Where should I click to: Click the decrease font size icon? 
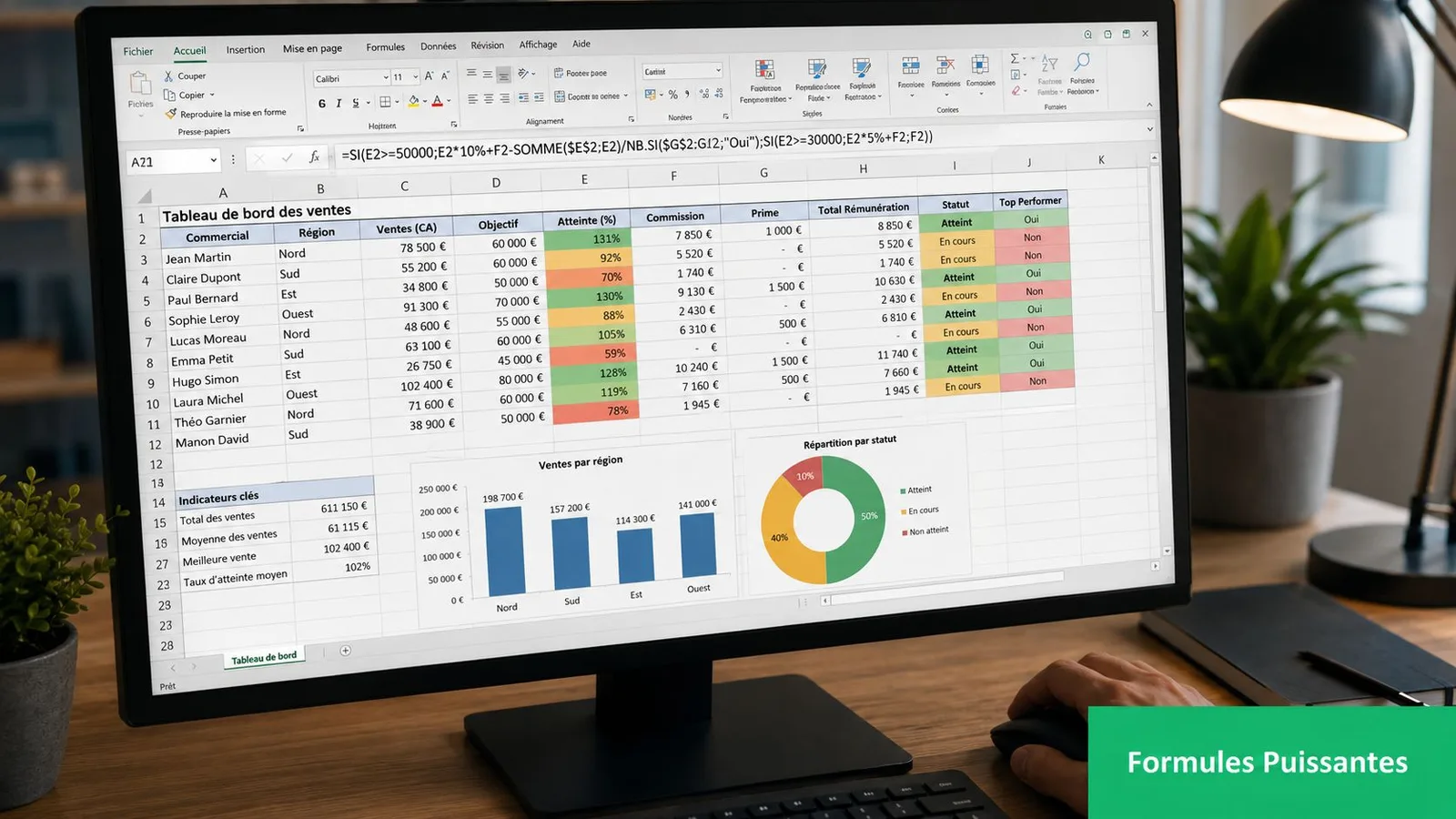click(445, 76)
